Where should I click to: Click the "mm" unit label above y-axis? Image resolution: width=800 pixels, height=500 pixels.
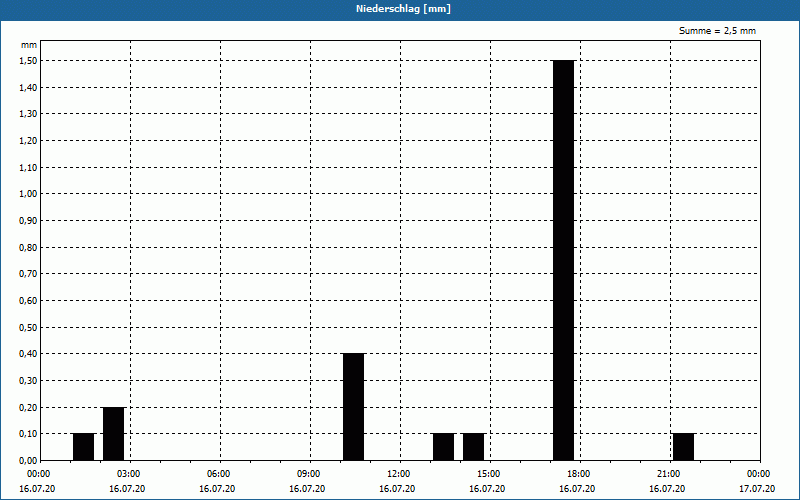[x=29, y=45]
